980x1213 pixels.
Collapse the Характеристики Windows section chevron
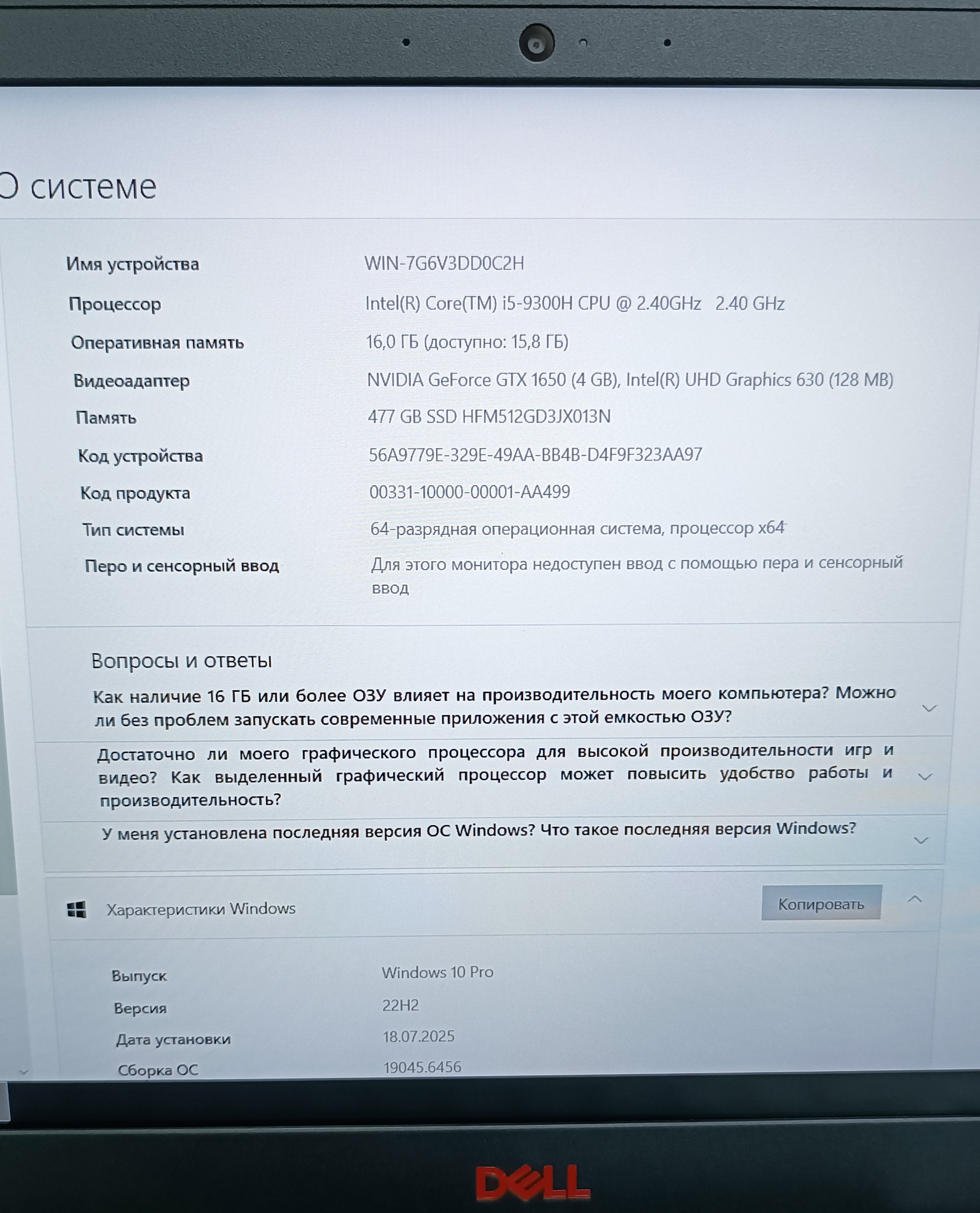[x=914, y=899]
